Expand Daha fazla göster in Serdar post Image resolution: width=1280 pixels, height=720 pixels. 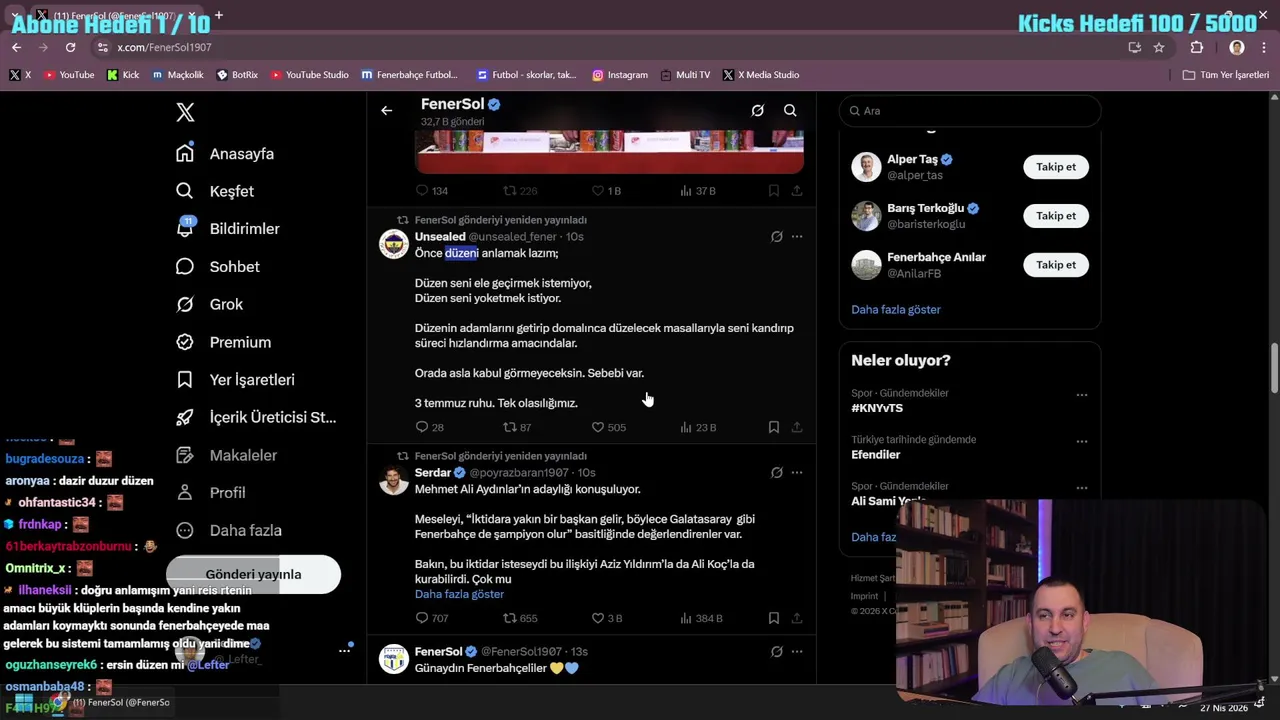click(459, 594)
